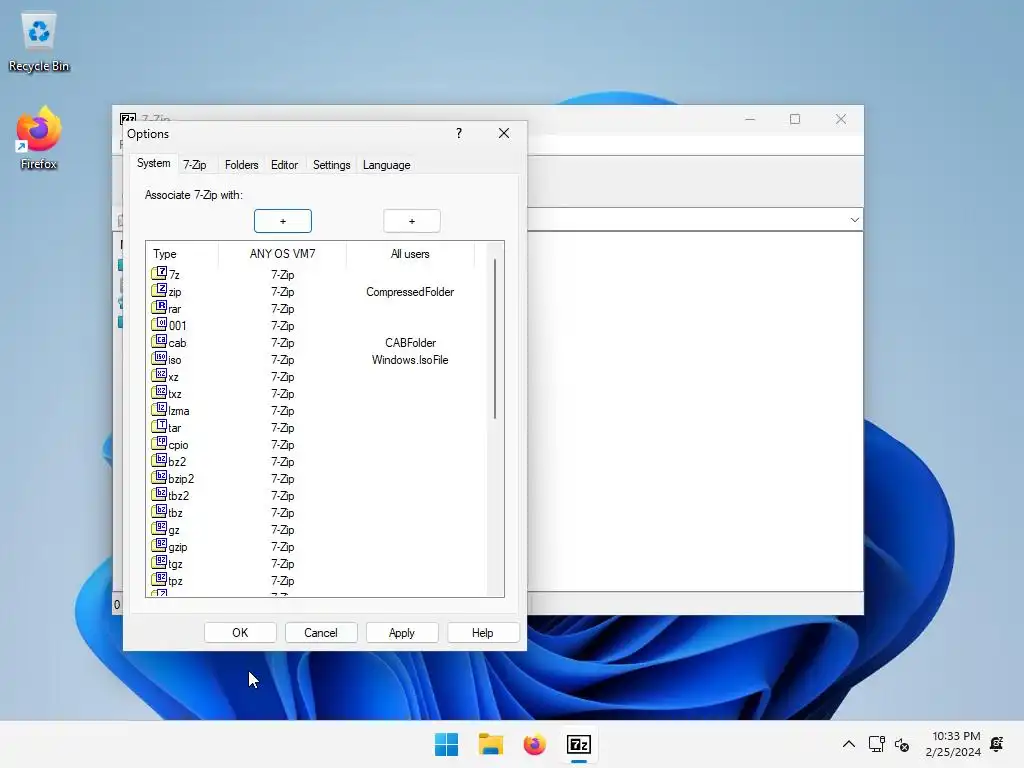Click the cab file type icon
This screenshot has height=768, width=1024.
[159, 341]
